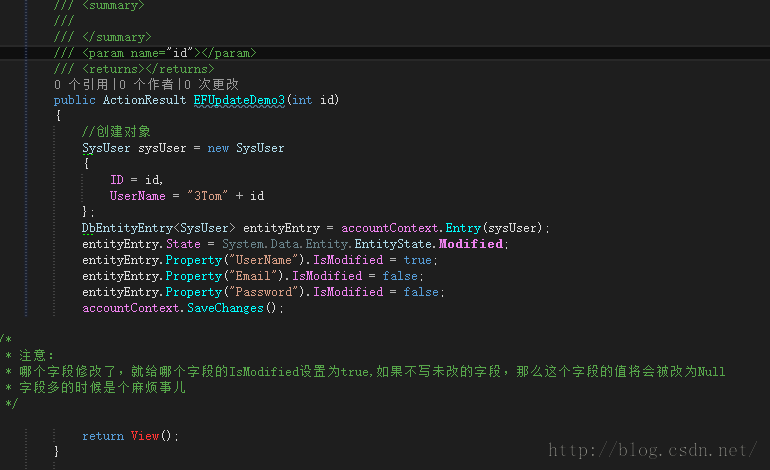Viewport: 770px width, 470px height.
Task: Click the grayed System.Data.Entity namespace text
Action: pos(286,244)
